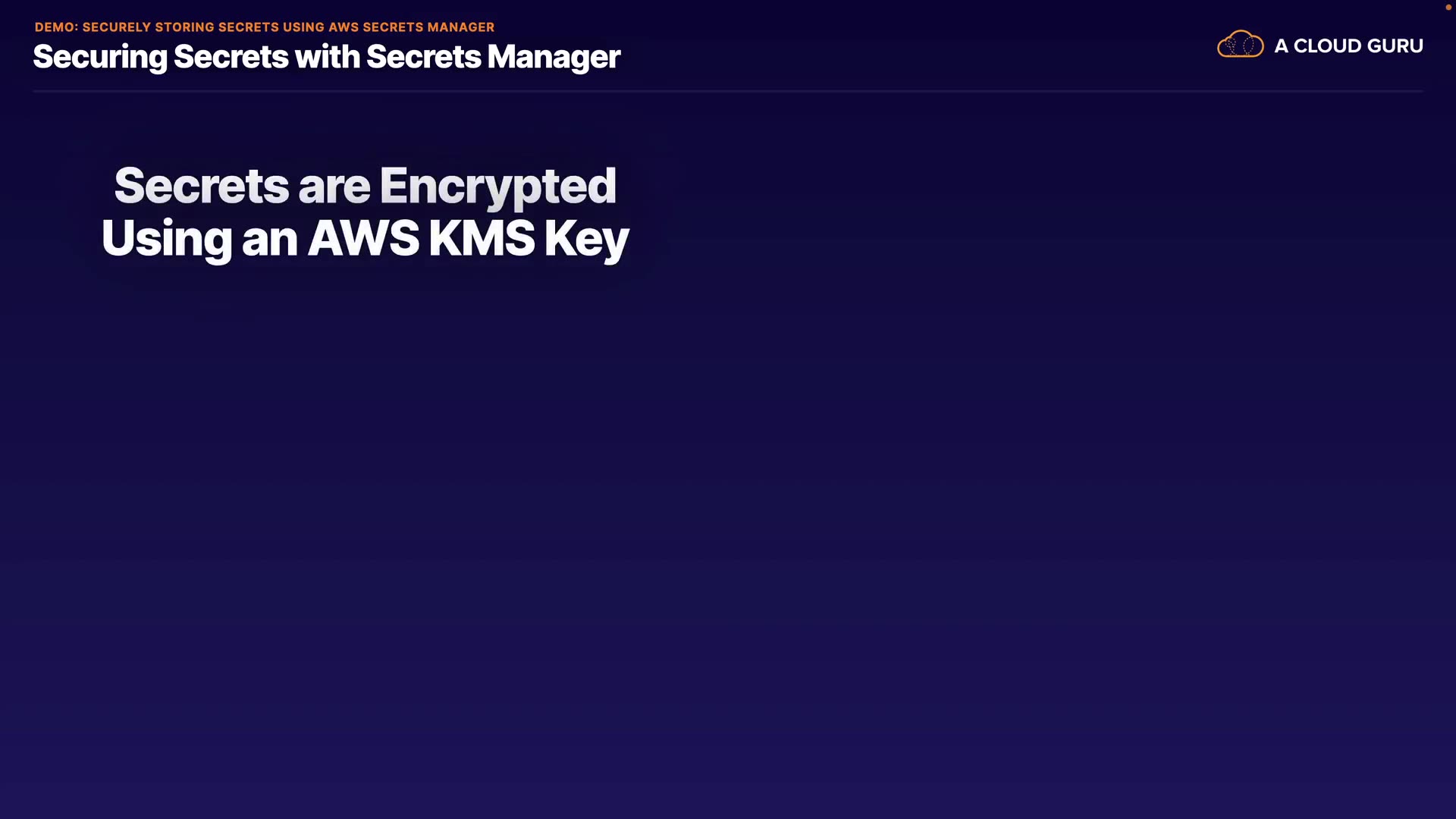Click the "A CLOUD GURU" brand text
Image resolution: width=1456 pixels, height=819 pixels.
click(1348, 46)
